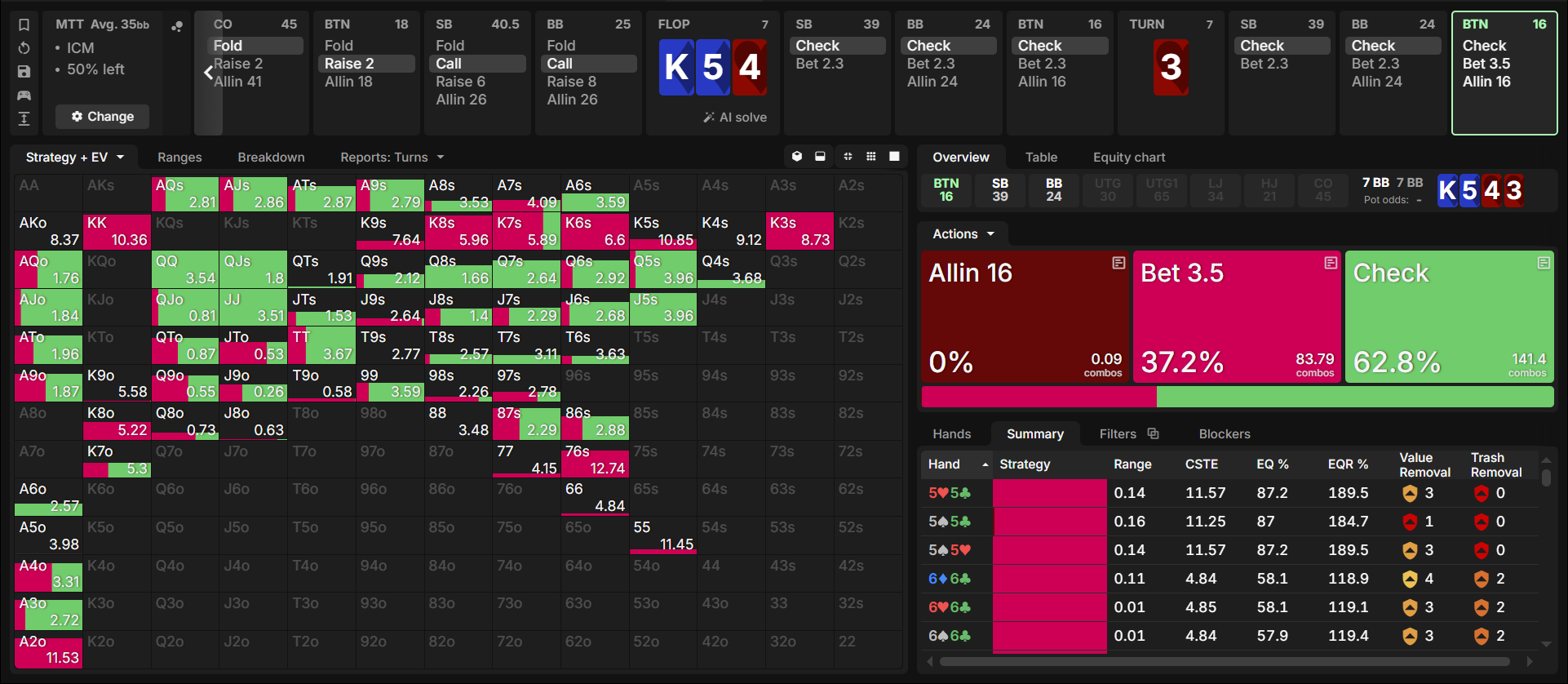
Task: Open the Blockers tab
Action: pos(1225,434)
